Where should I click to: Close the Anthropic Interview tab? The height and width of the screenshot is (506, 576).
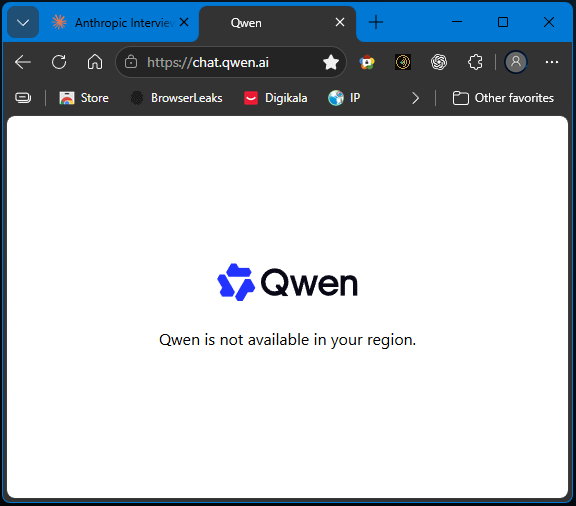click(x=184, y=22)
